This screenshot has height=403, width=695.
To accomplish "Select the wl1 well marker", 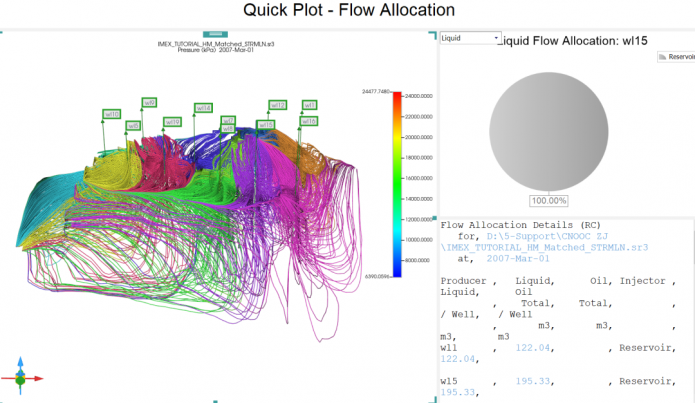I will click(310, 105).
